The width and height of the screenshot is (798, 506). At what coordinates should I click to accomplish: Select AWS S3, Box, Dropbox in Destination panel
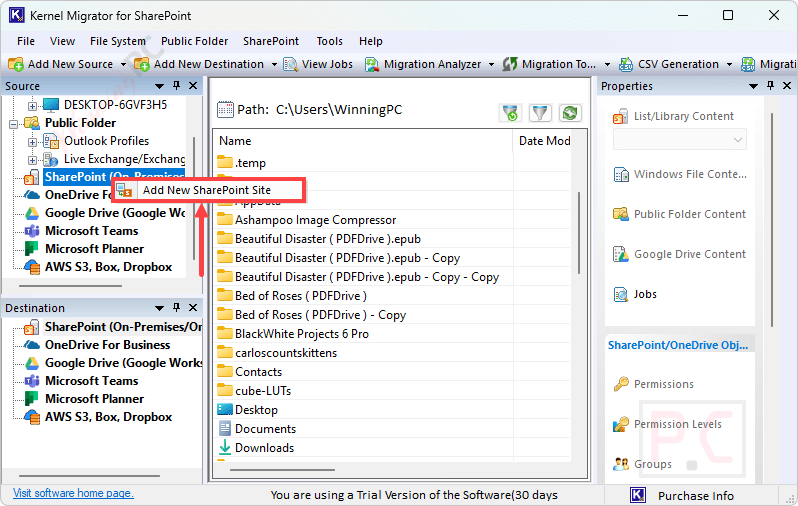108,417
